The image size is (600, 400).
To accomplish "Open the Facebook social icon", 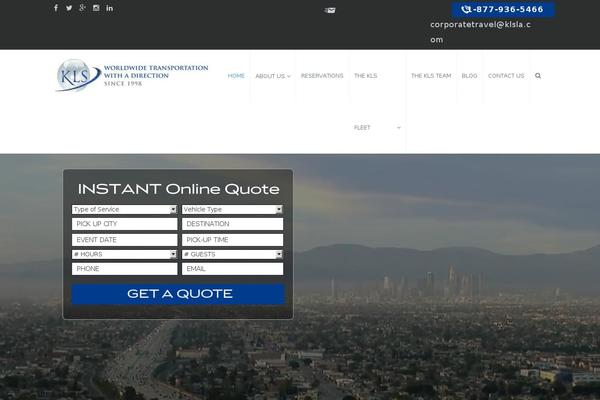I will coord(56,8).
